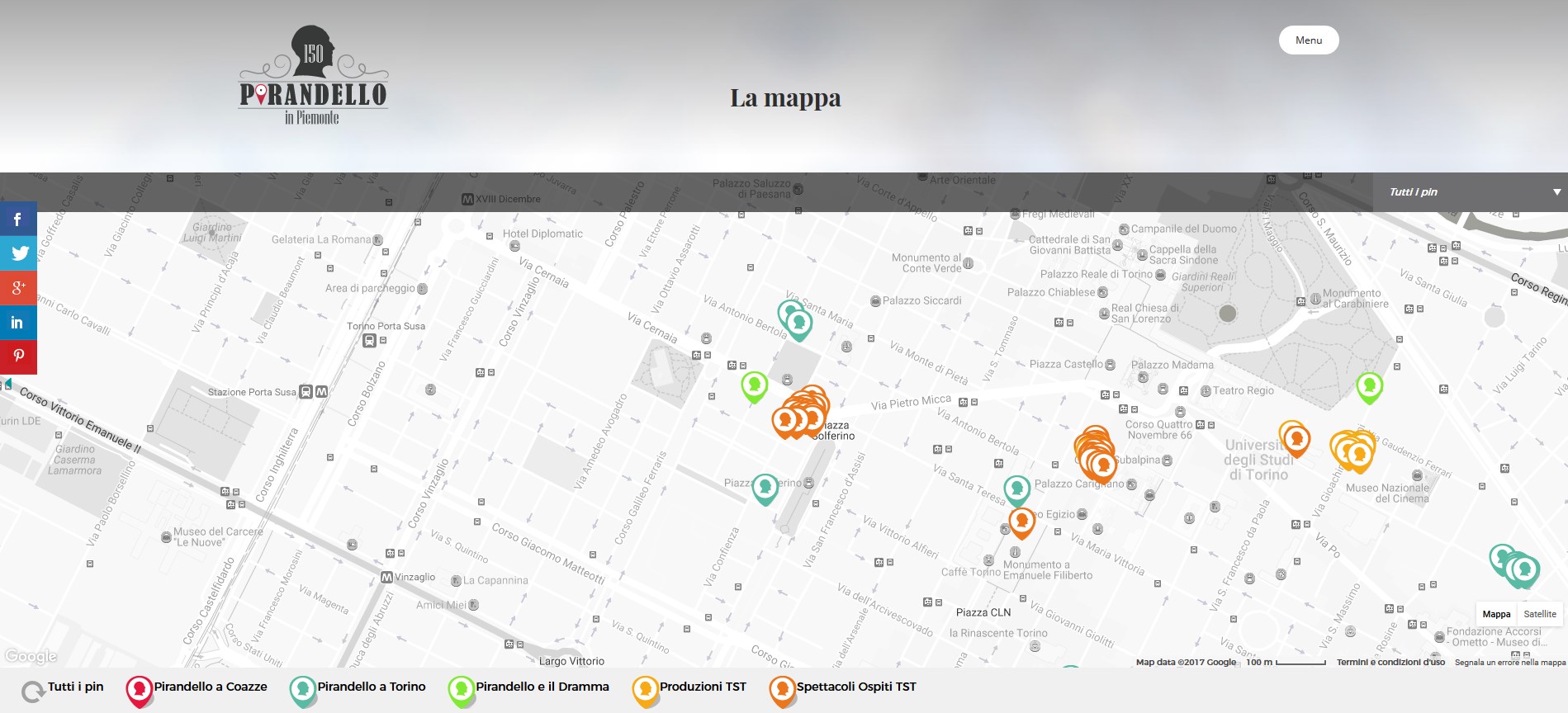This screenshot has width=1568, height=713.
Task: Filter pins by Pirandello a Coazze
Action: 197,690
